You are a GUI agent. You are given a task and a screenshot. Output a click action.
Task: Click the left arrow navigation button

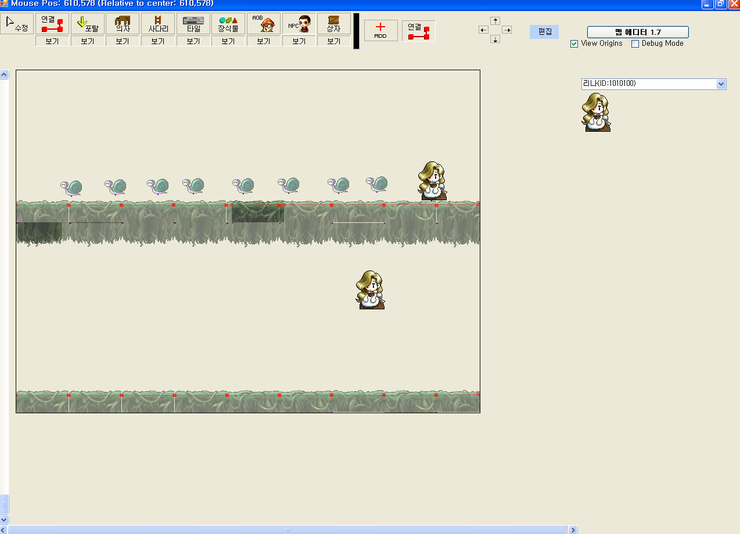click(x=483, y=30)
